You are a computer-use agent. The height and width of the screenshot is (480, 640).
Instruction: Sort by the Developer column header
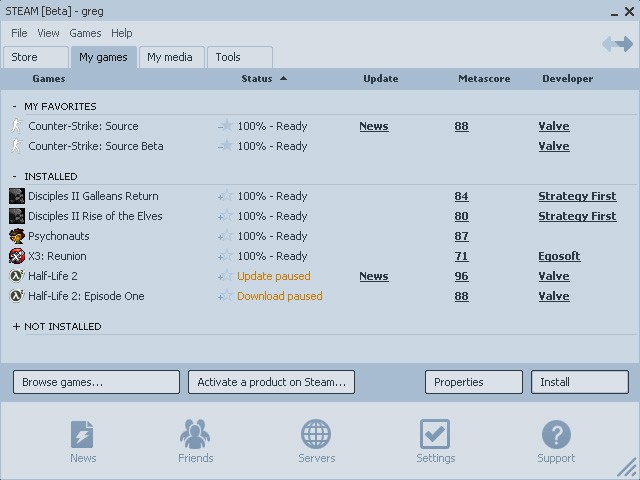568,79
